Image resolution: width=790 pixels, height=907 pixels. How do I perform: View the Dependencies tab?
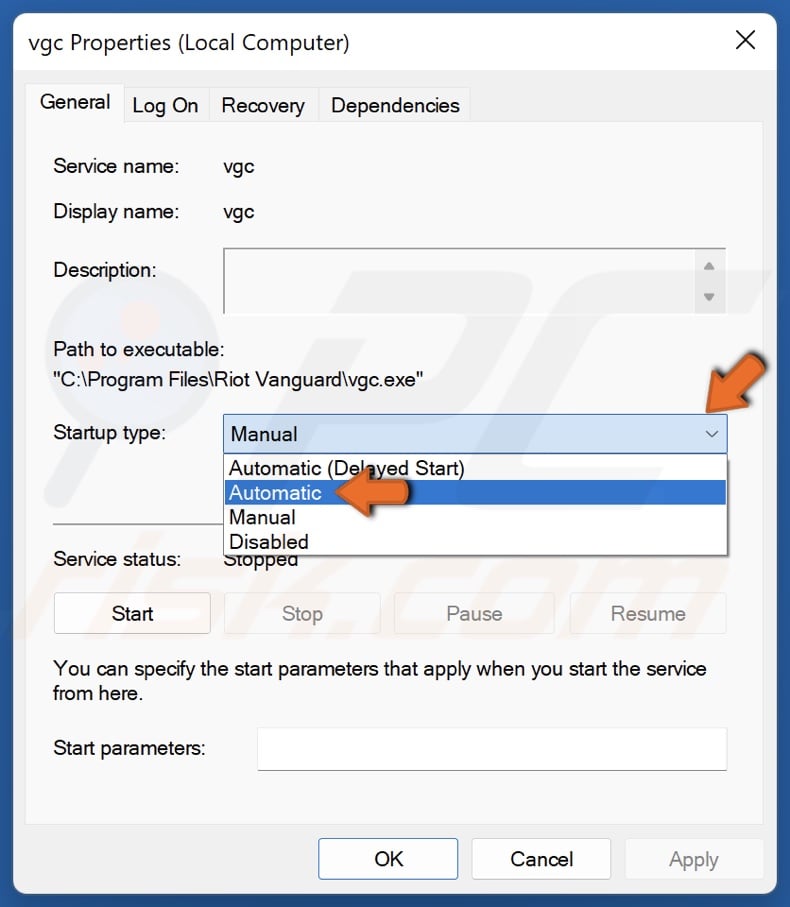coord(394,104)
